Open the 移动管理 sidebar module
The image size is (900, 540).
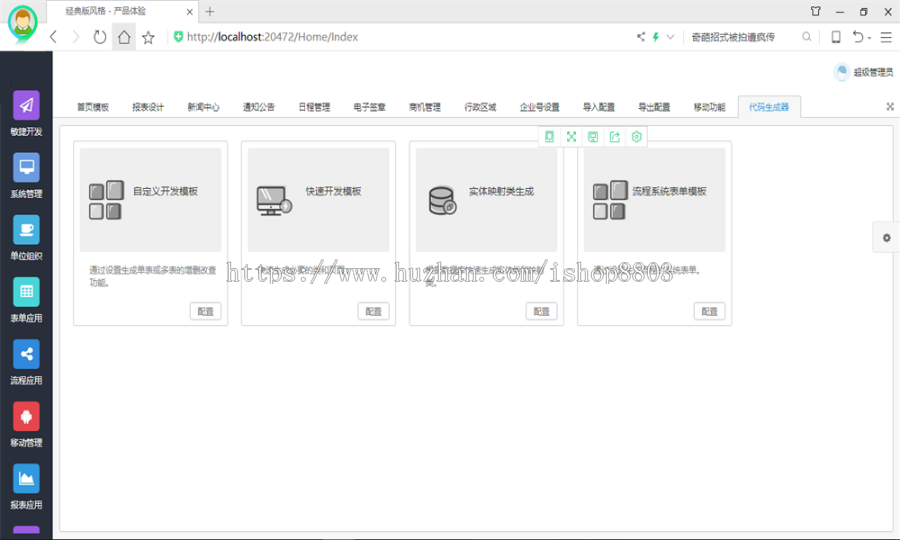click(26, 425)
